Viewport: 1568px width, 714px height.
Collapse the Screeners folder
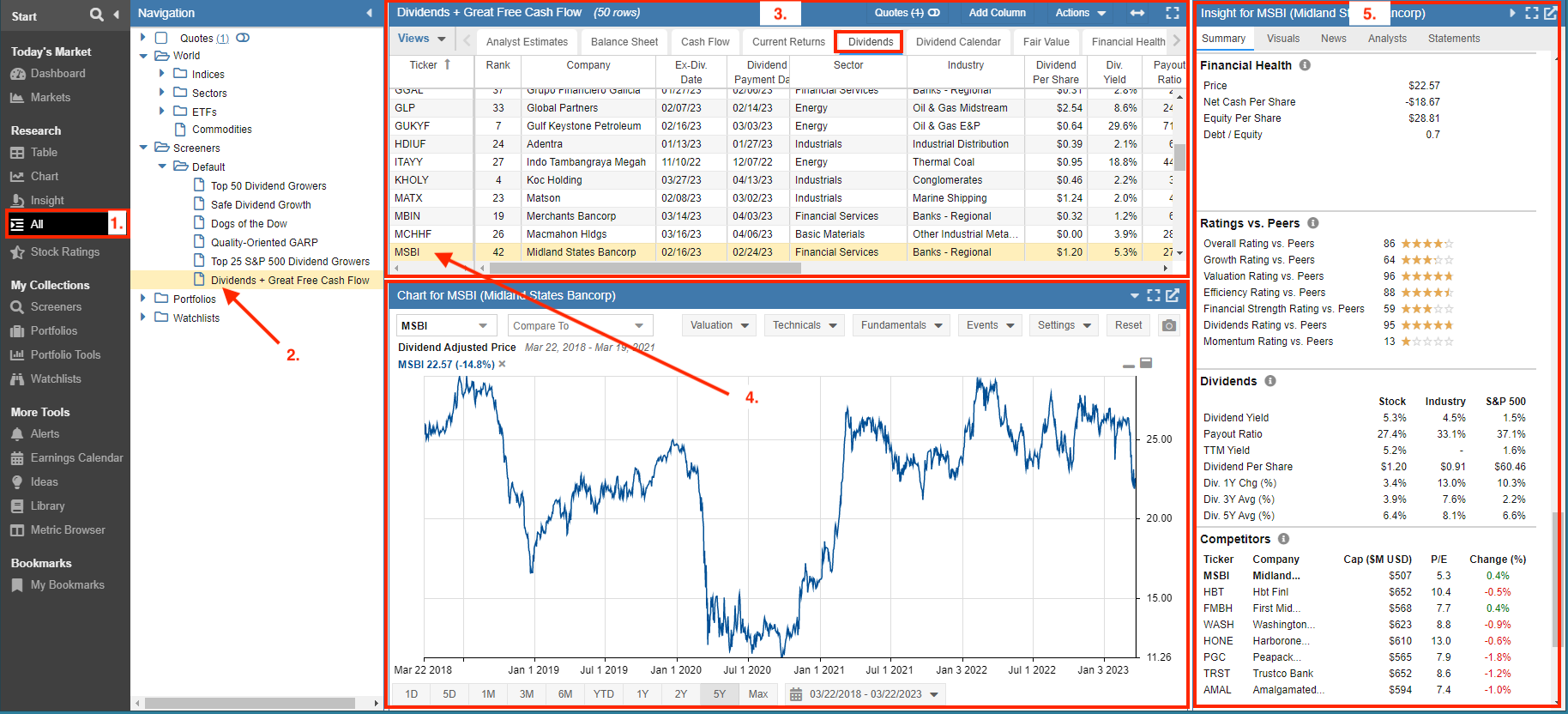[x=143, y=148]
